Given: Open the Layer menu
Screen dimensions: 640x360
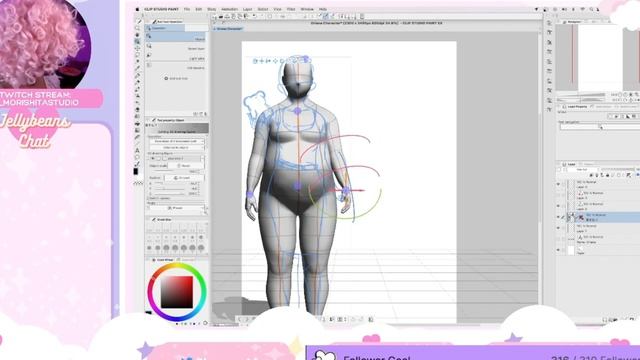Looking at the screenshot, I should tap(247, 9).
